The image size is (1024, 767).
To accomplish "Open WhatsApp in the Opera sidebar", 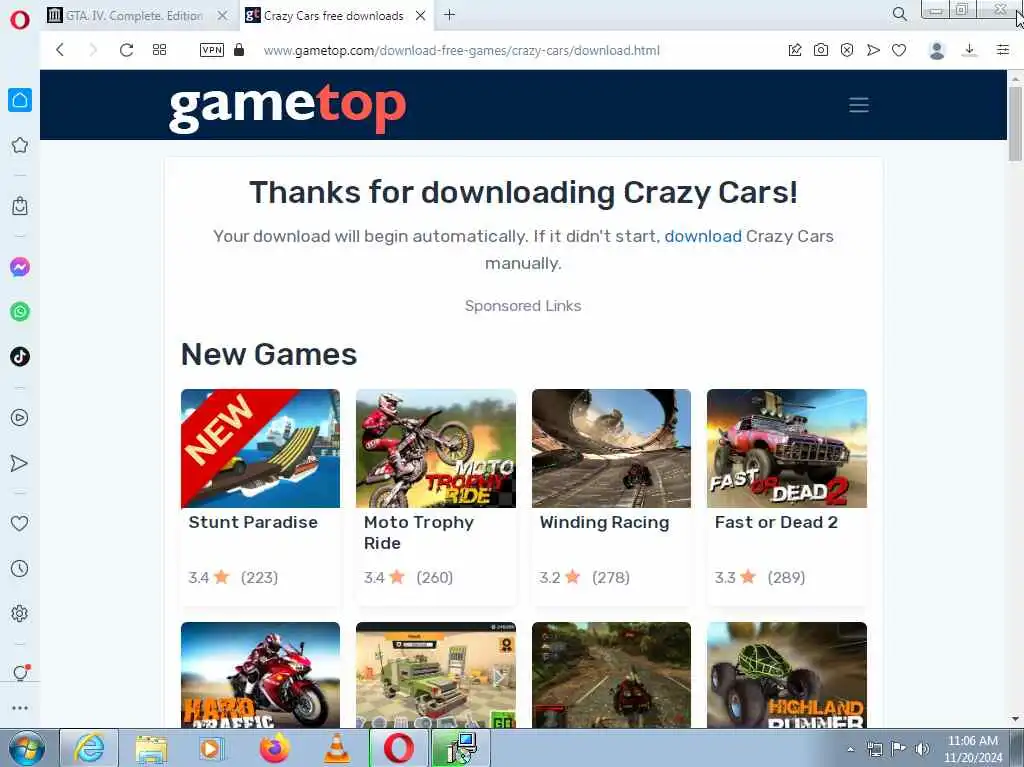I will pyautogui.click(x=20, y=312).
